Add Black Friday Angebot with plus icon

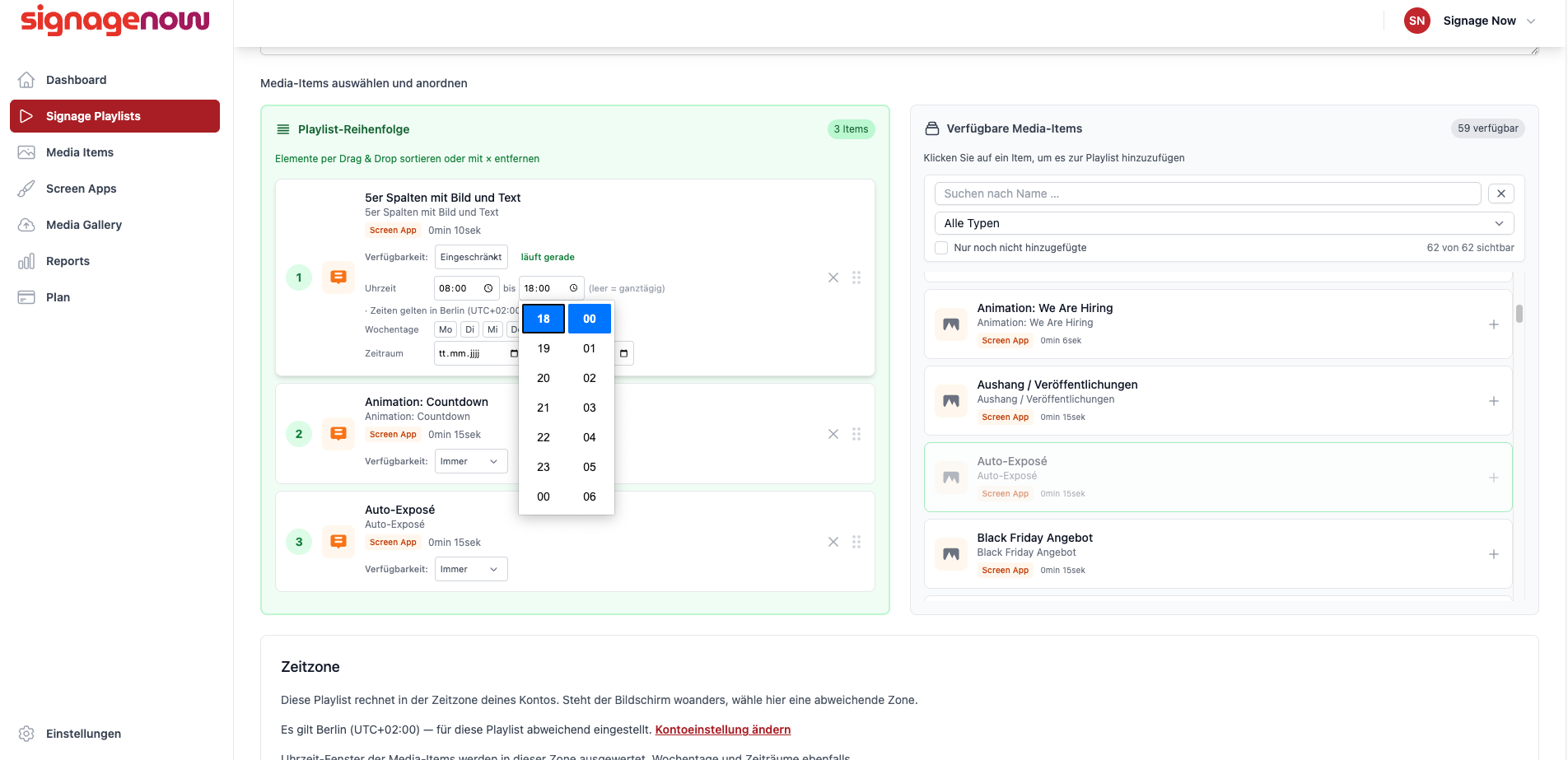pyautogui.click(x=1493, y=554)
